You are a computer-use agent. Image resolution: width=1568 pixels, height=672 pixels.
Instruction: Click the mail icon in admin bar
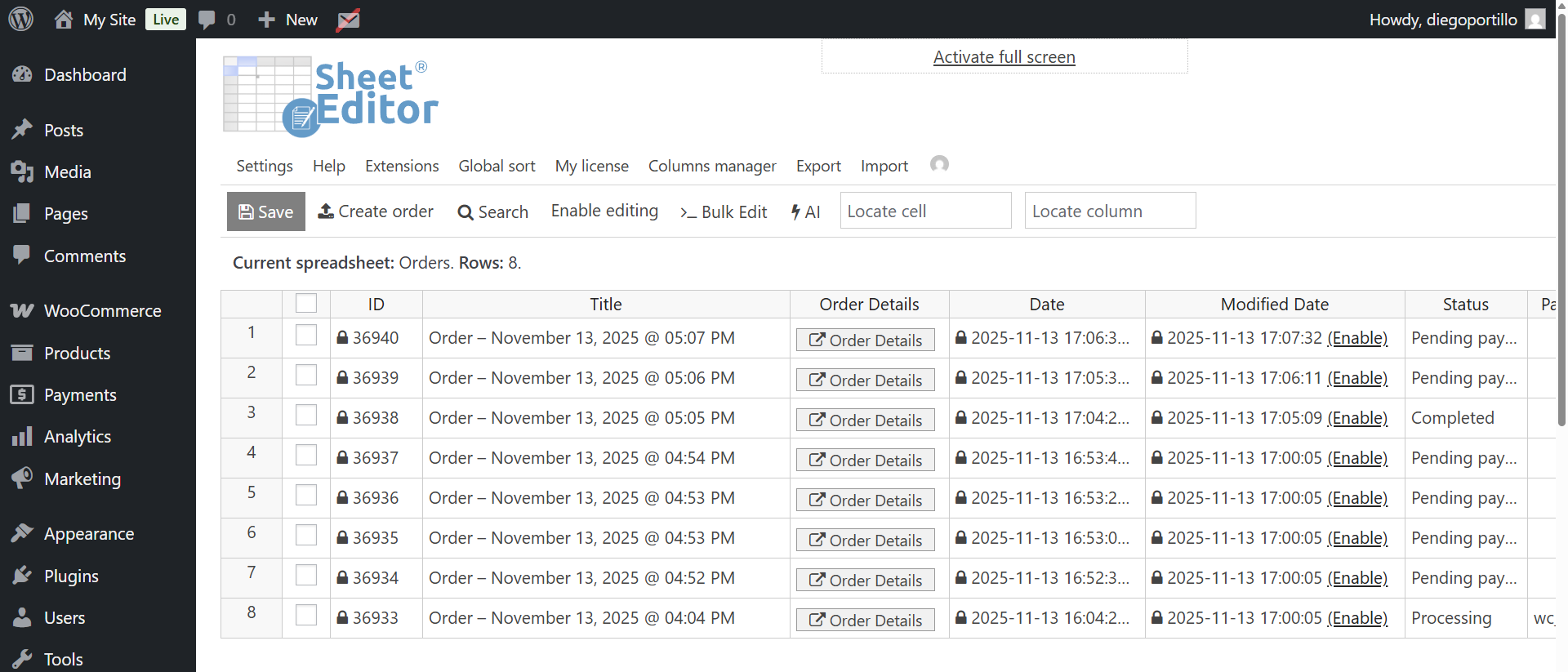point(348,20)
